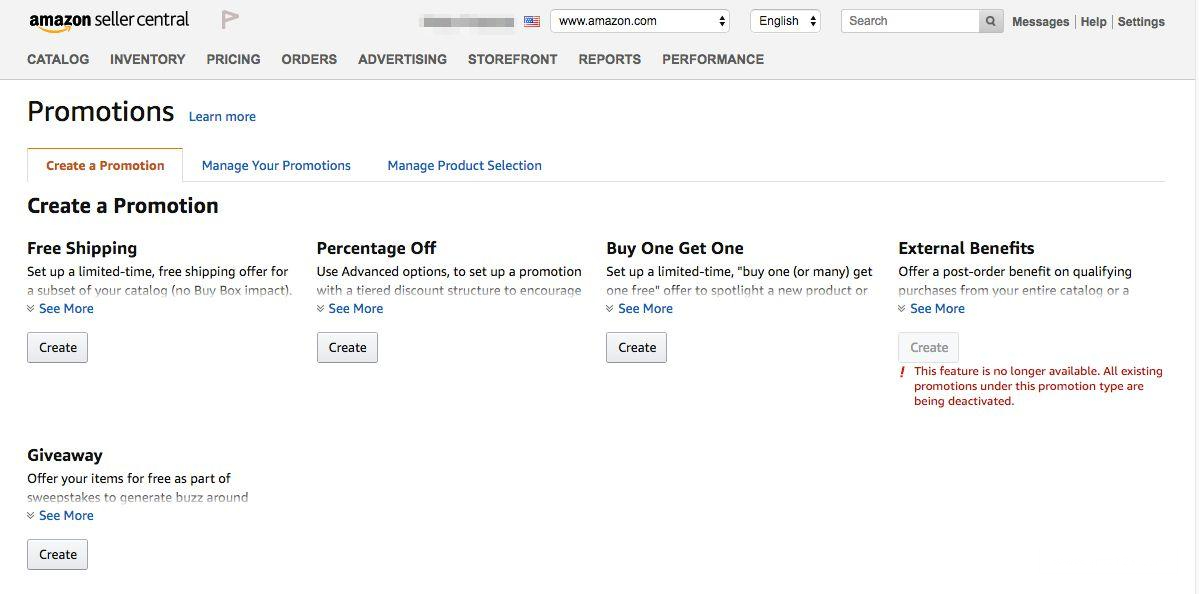Image resolution: width=1199 pixels, height=594 pixels.
Task: Click the search magnifier button
Action: 990,21
